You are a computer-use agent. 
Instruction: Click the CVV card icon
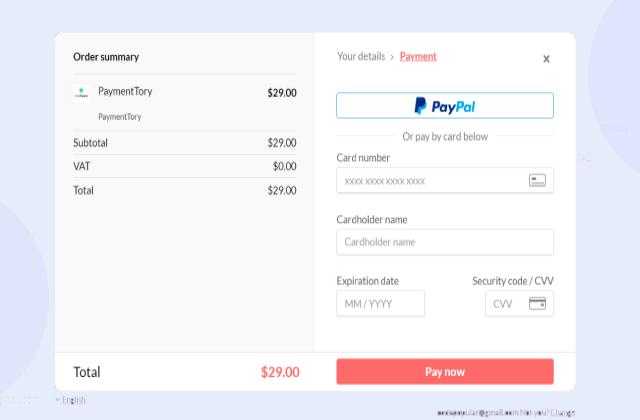click(x=537, y=304)
